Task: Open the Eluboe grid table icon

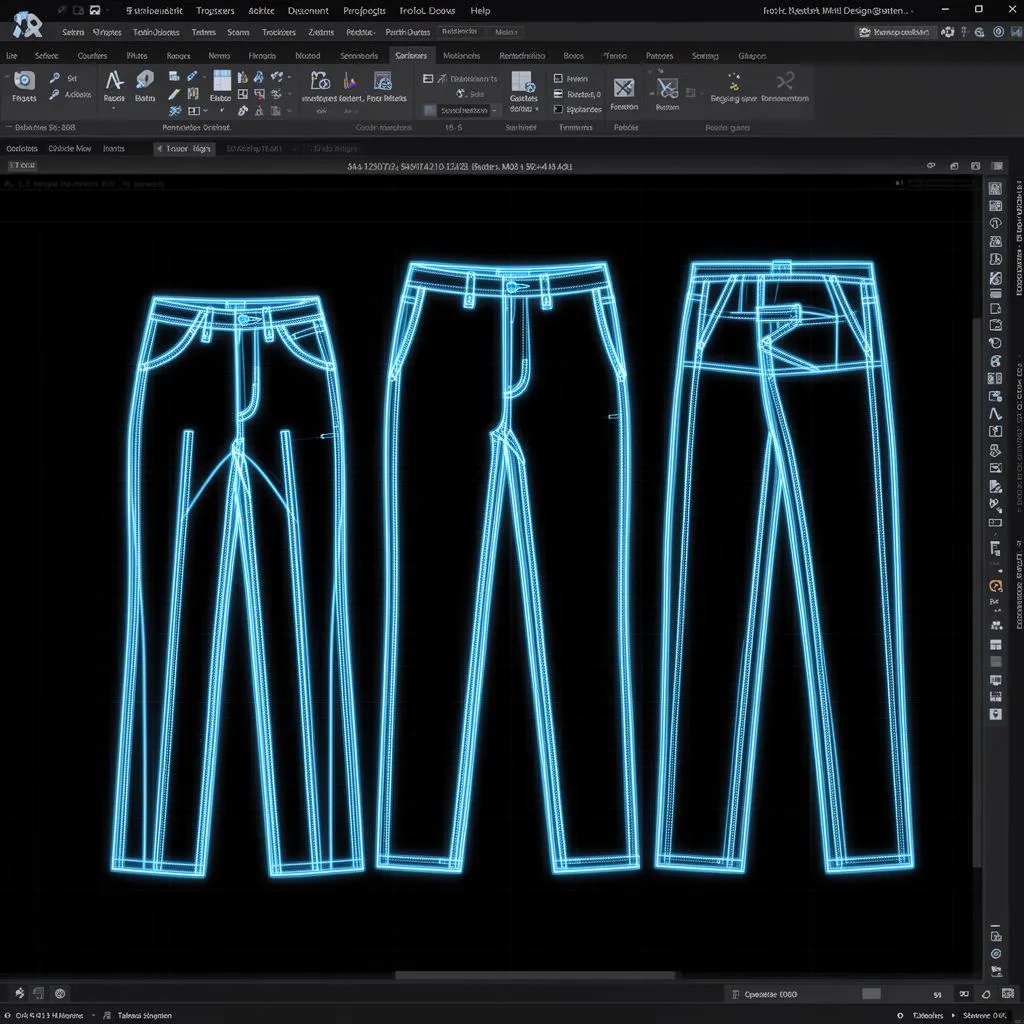Action: click(222, 80)
